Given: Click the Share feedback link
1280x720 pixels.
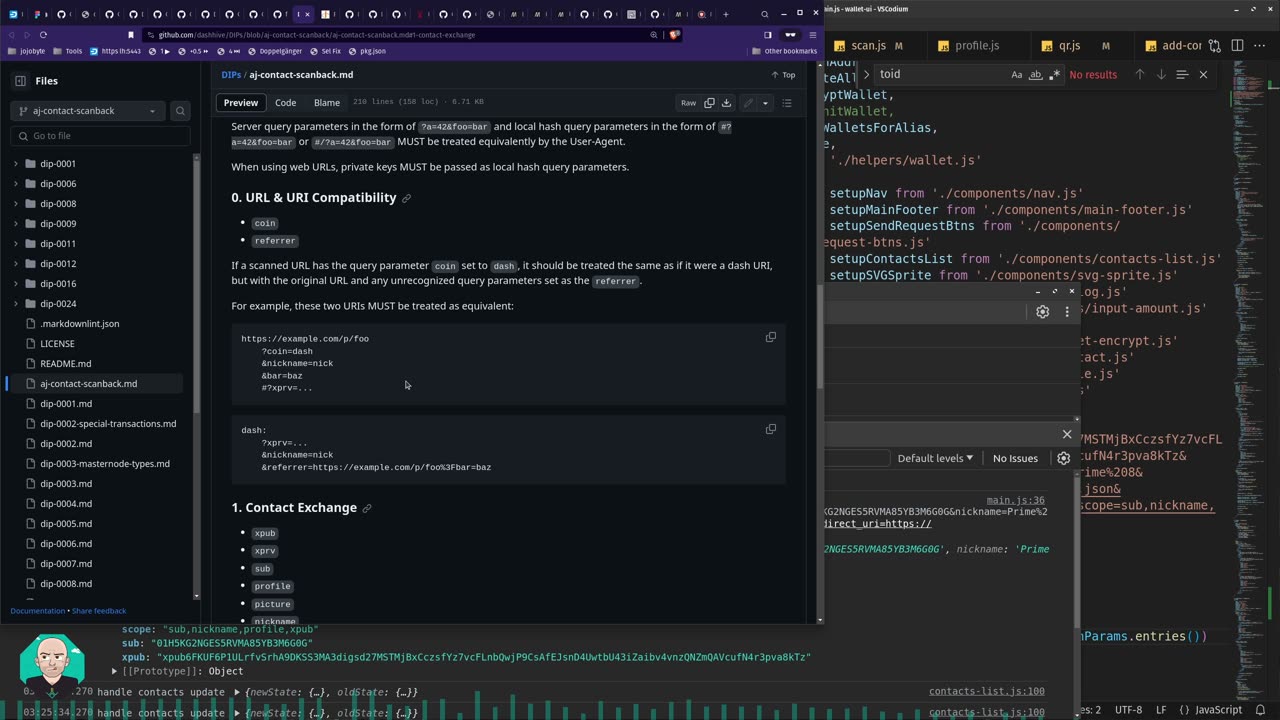Looking at the screenshot, I should [x=99, y=611].
